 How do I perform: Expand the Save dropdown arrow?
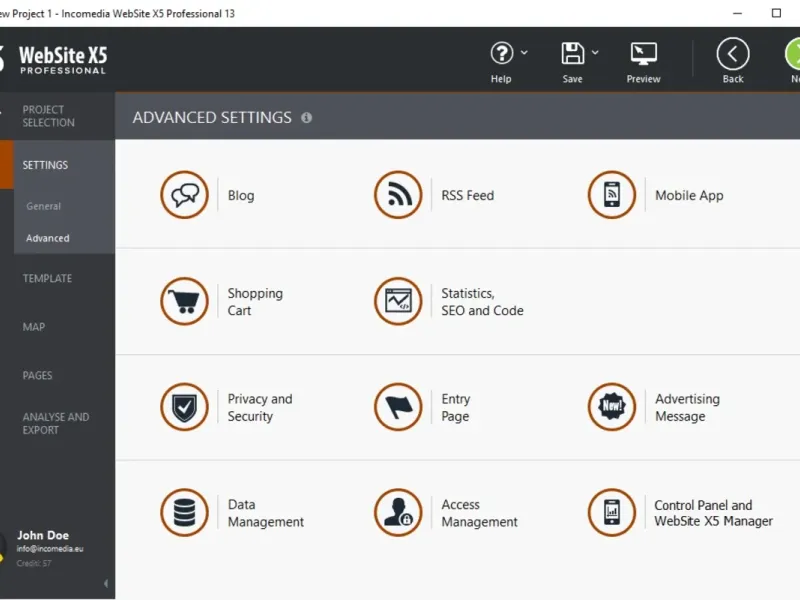(595, 52)
